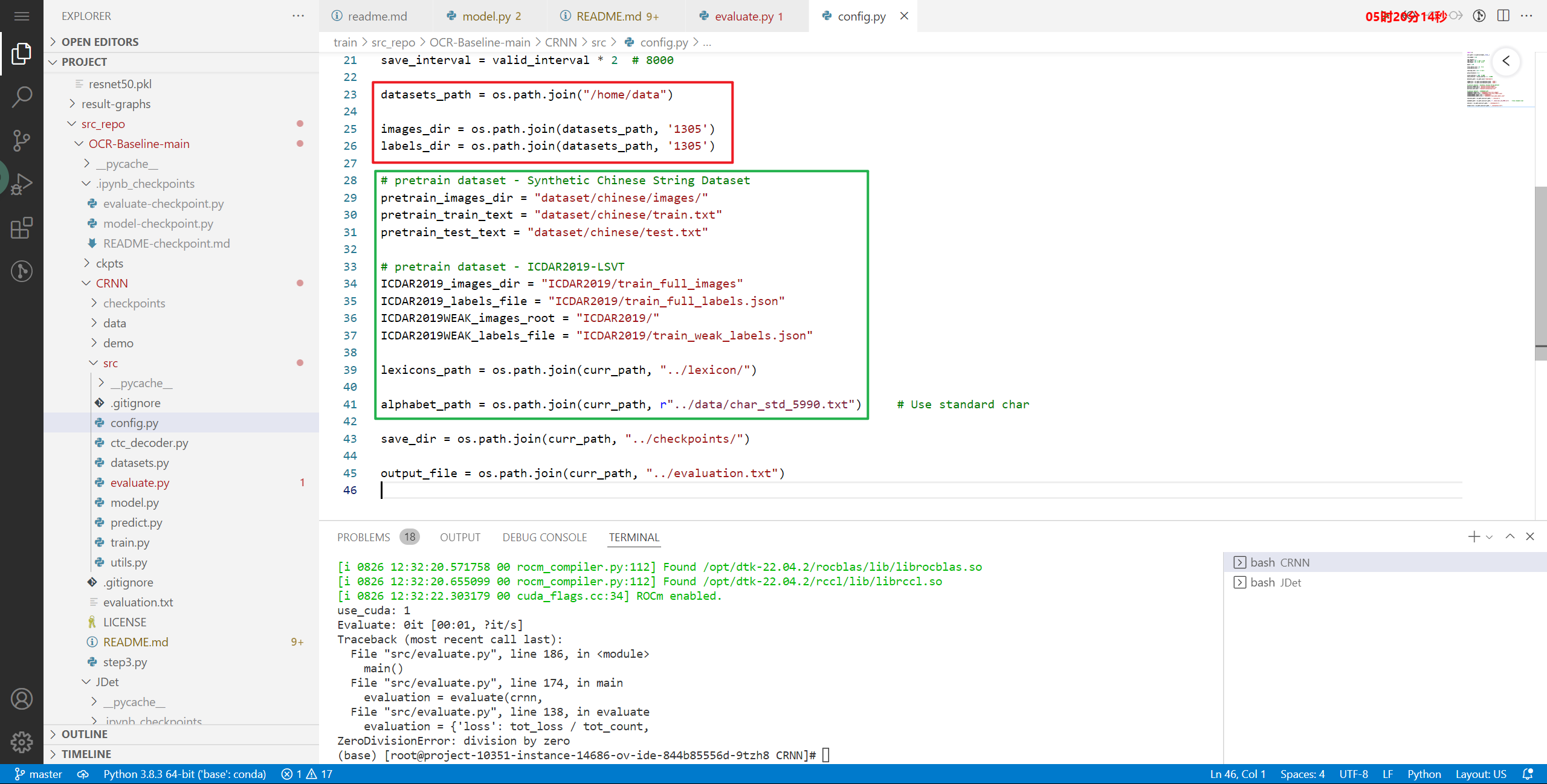Expand the checkpoints folder under CRNN
This screenshot has width=1547, height=784.
pyautogui.click(x=134, y=303)
